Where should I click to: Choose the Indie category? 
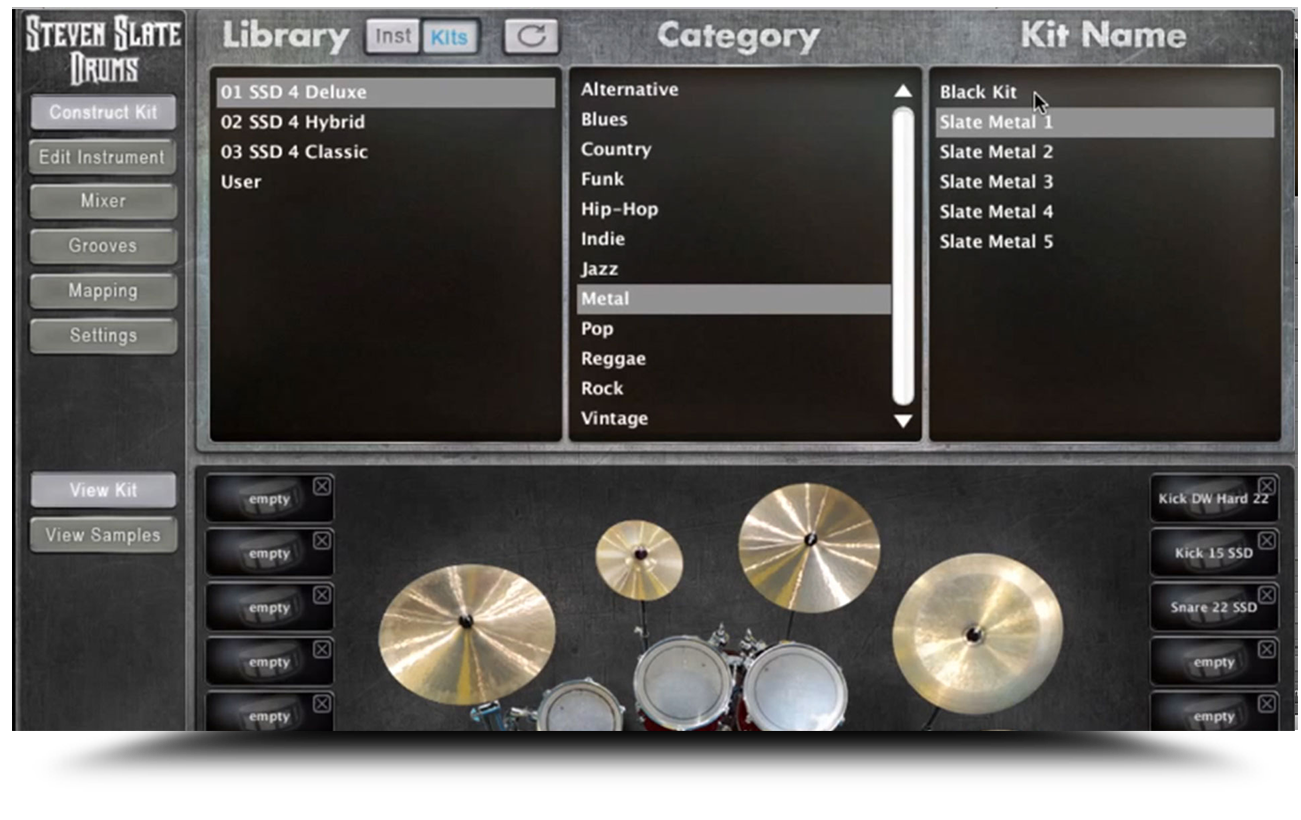[733, 239]
